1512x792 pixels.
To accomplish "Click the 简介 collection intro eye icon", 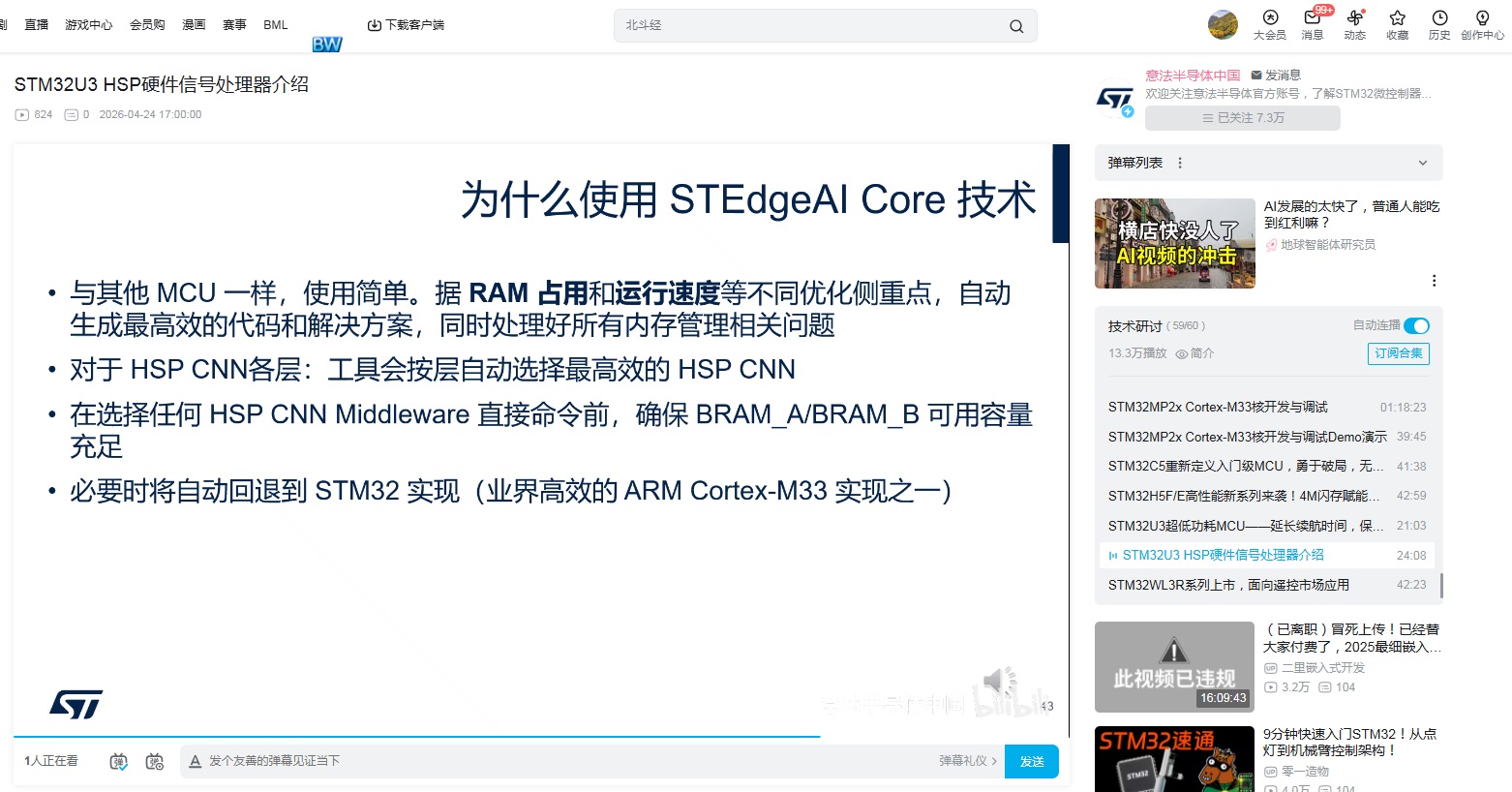I will pyautogui.click(x=1194, y=353).
